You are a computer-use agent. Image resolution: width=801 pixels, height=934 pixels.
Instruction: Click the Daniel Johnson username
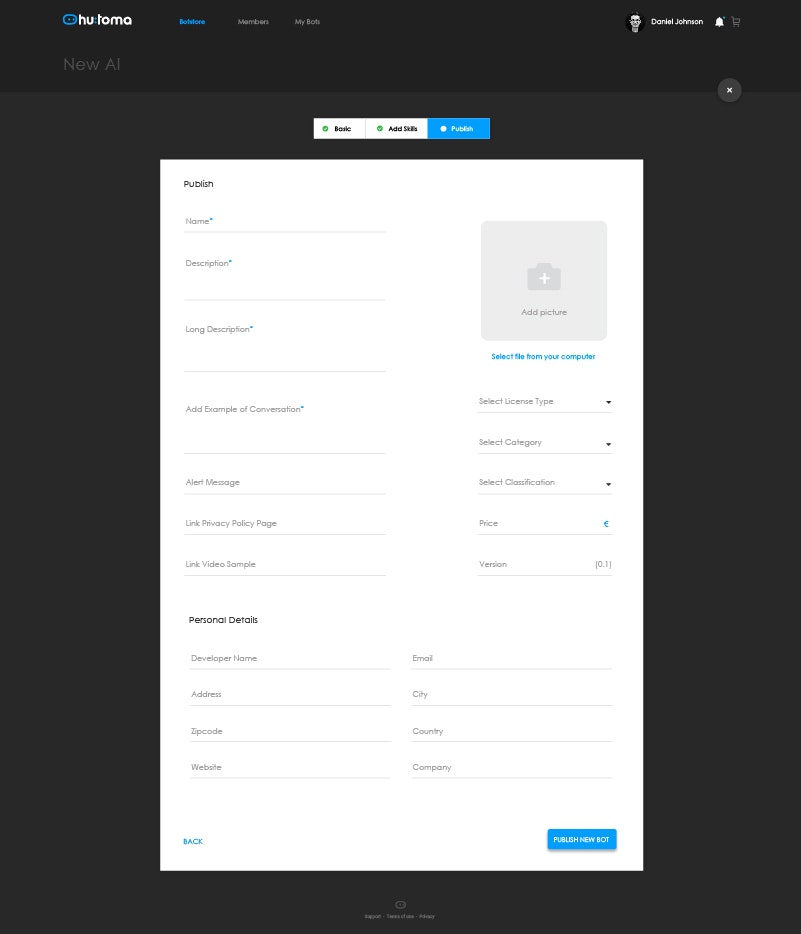coord(677,21)
